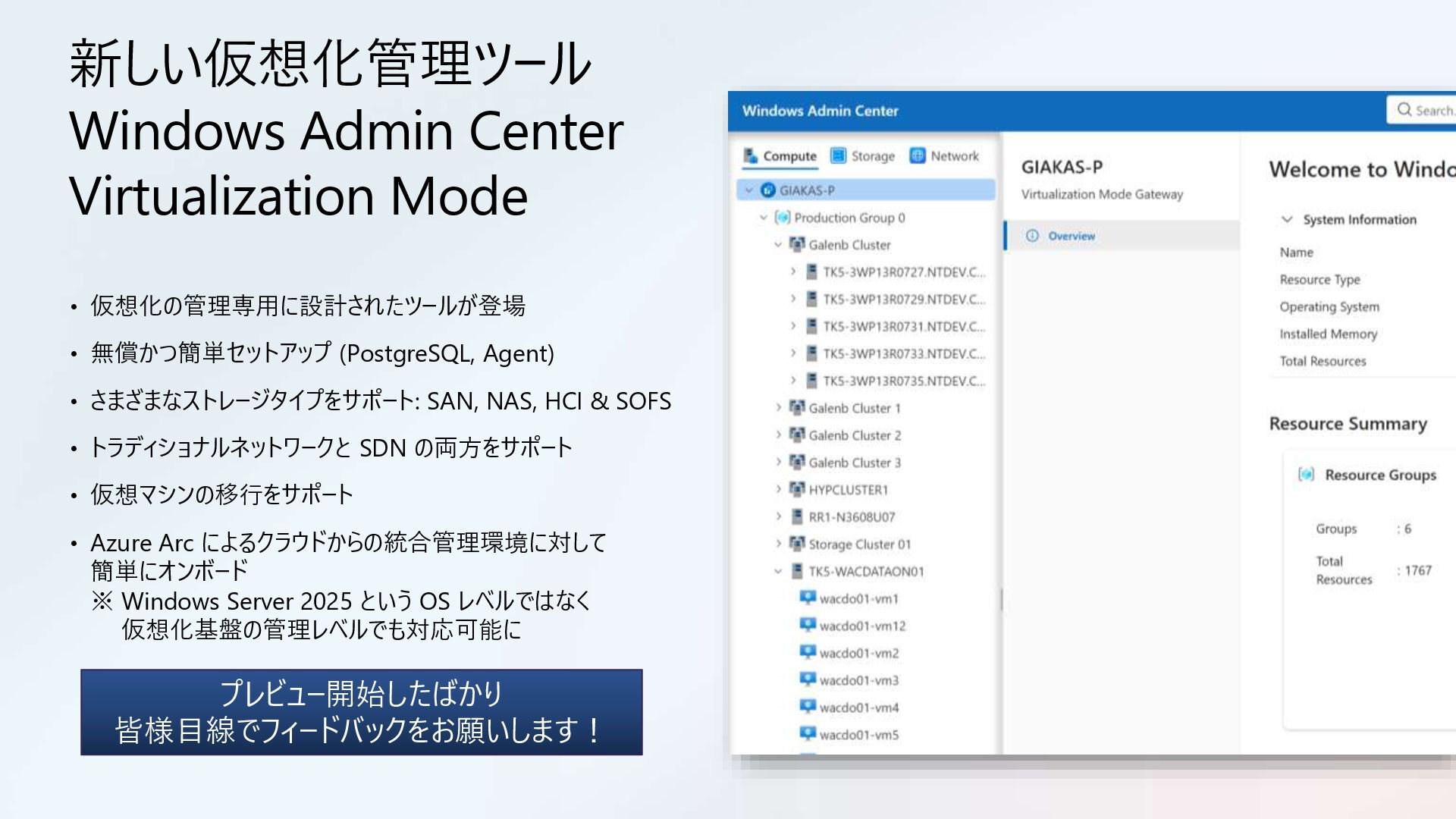Select wacdo01-vm12 in the tree
1456x819 pixels.
(862, 626)
